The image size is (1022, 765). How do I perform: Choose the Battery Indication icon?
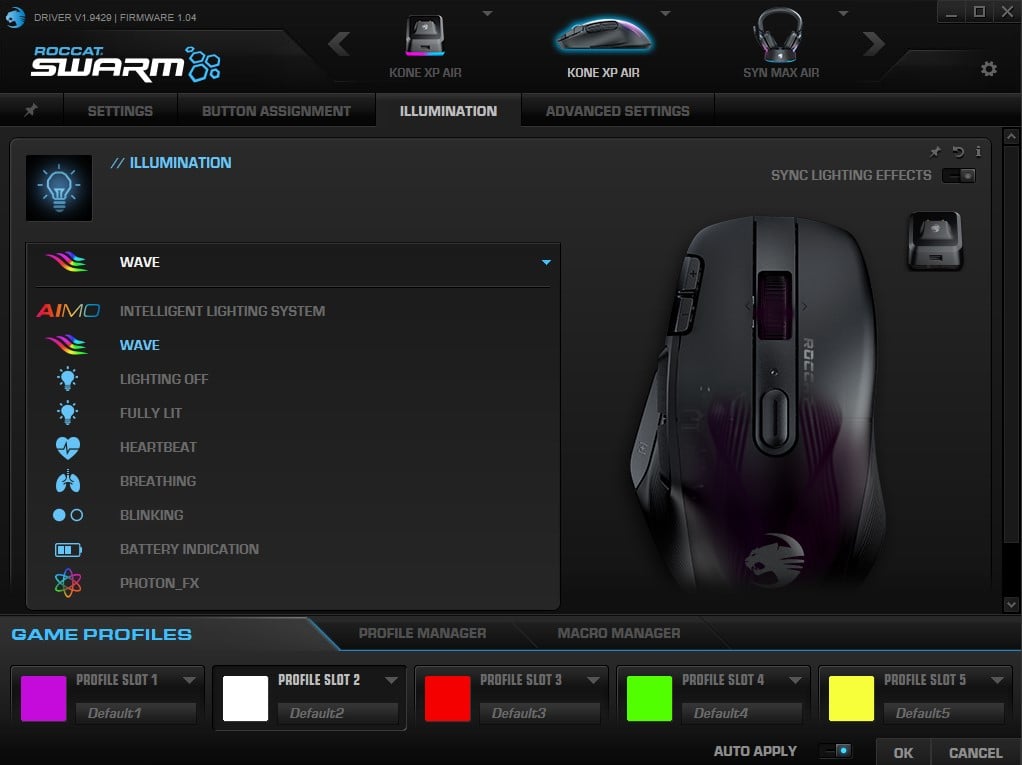tap(68, 549)
